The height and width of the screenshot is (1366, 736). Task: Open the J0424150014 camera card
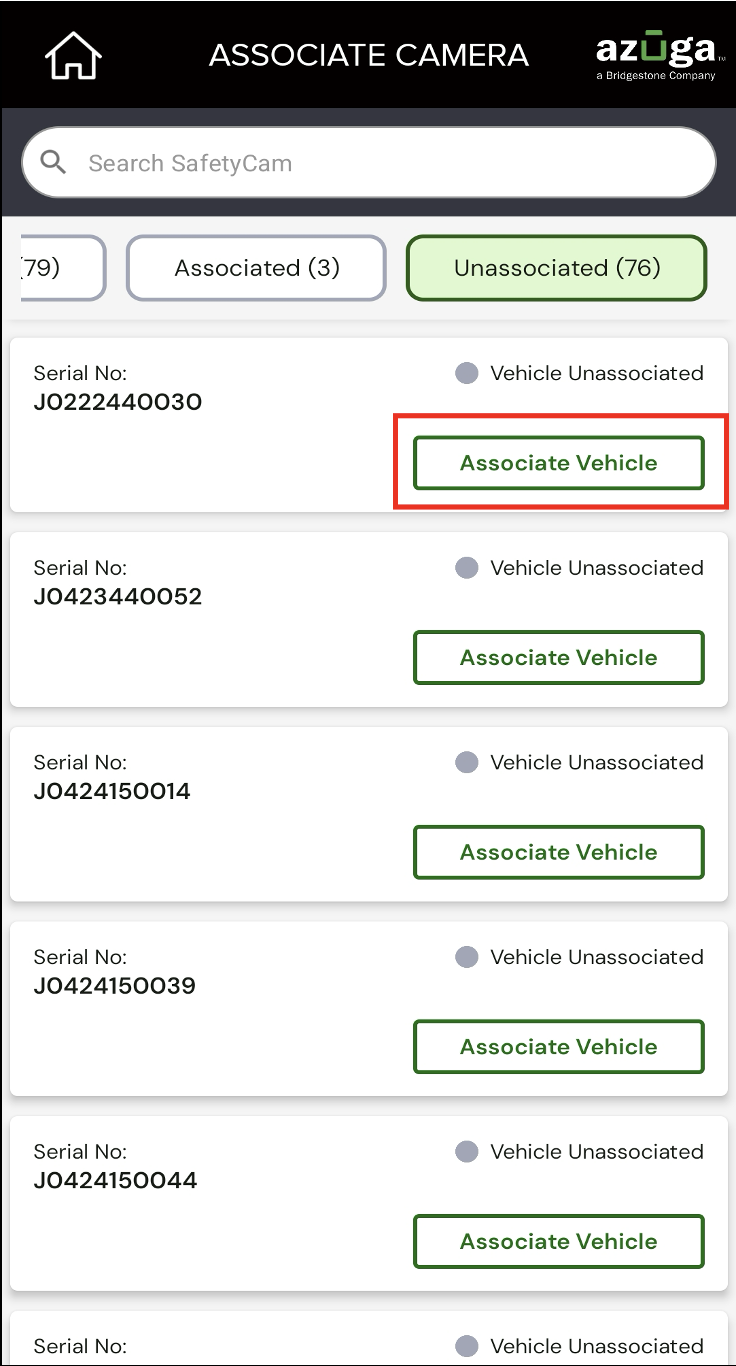[369, 814]
